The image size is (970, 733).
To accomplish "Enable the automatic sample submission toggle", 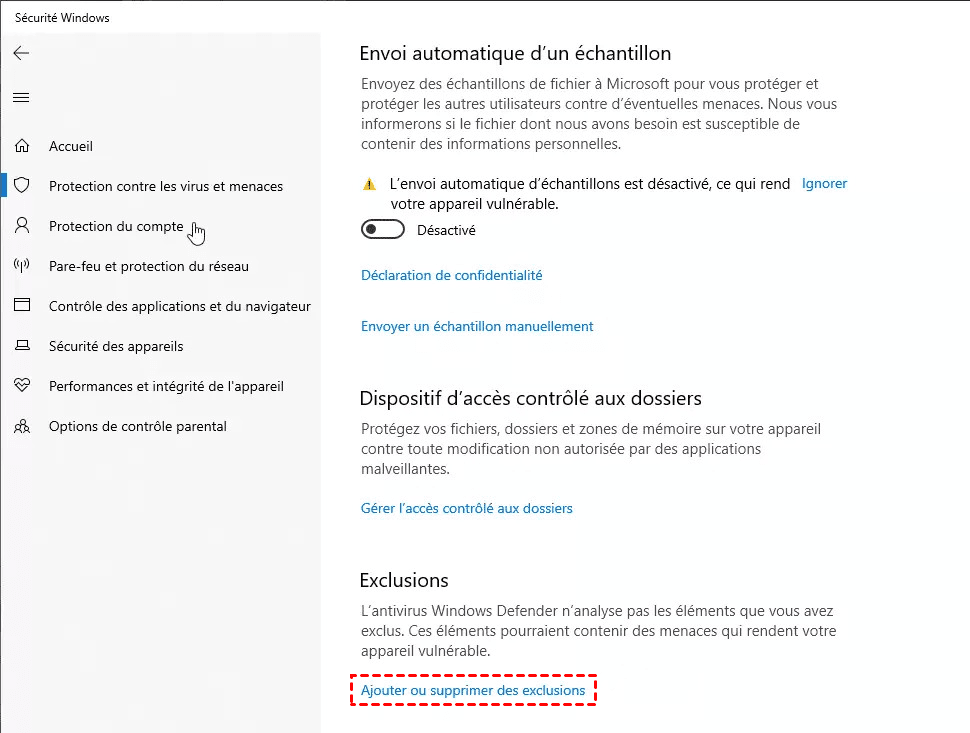I will pos(383,230).
